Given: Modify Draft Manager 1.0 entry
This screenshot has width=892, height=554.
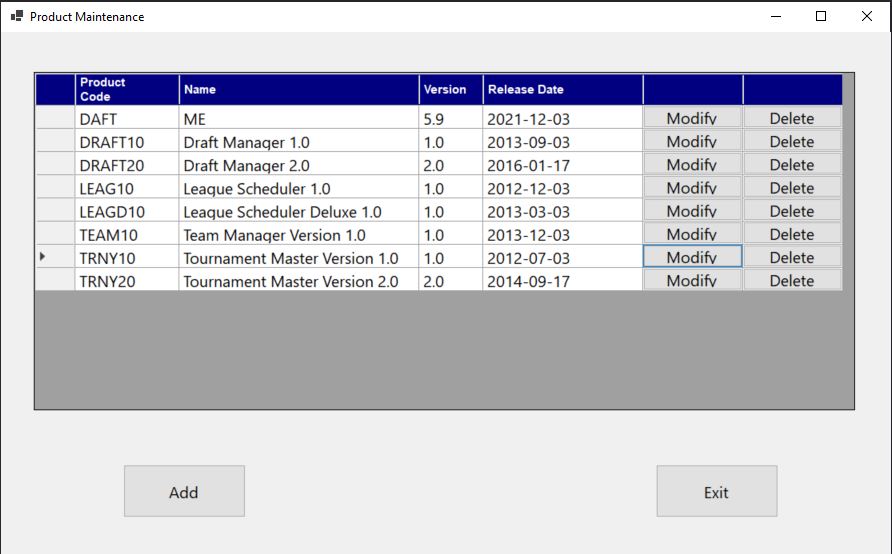Looking at the screenshot, I should tap(692, 141).
